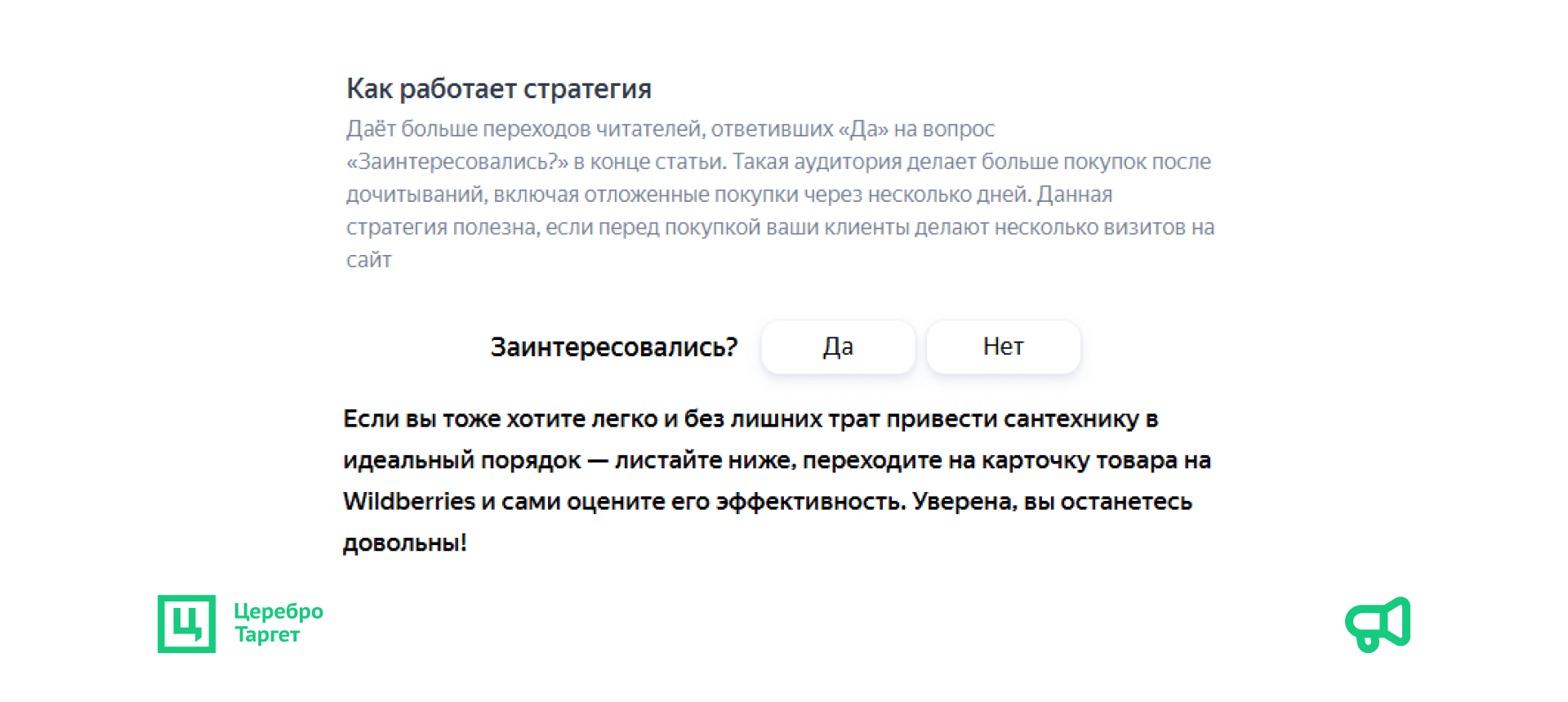Viewport: 1568px width, 702px height.
Task: Click the "Да" answer button
Action: [838, 347]
